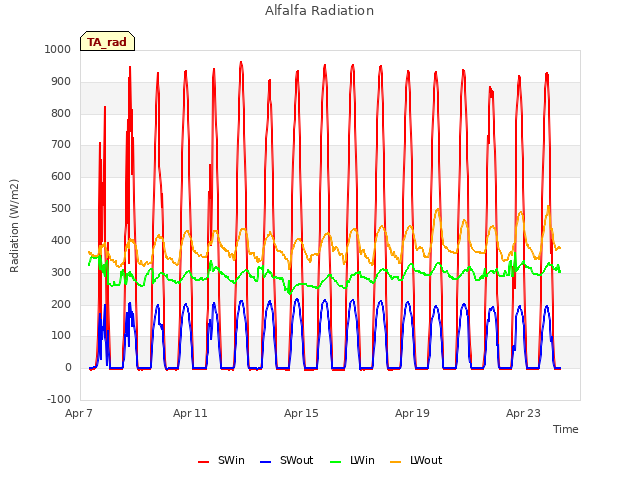Click the 900 y-axis tick label
Screen dimensions: 640x480
coord(61,81)
